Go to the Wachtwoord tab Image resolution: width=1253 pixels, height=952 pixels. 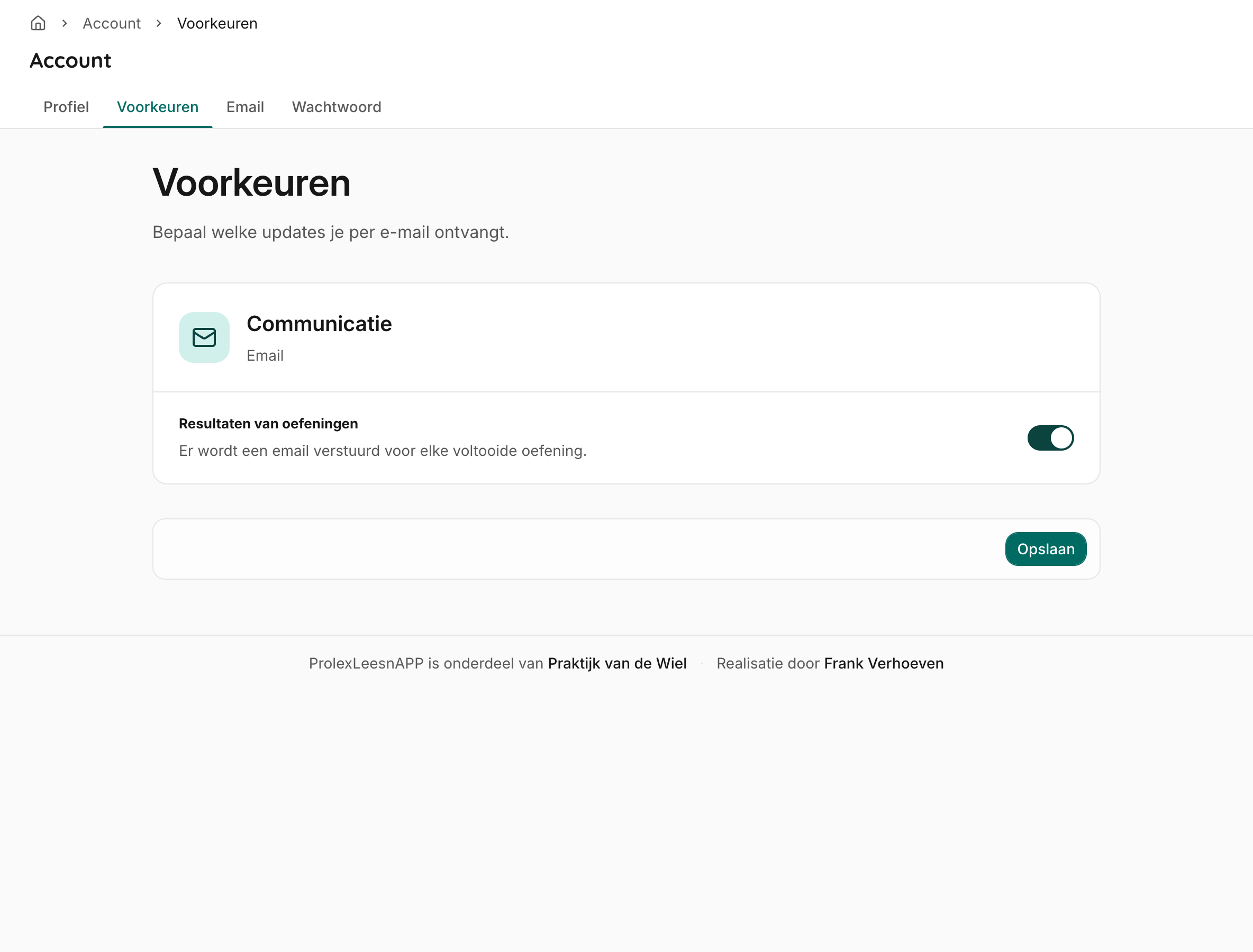click(336, 107)
